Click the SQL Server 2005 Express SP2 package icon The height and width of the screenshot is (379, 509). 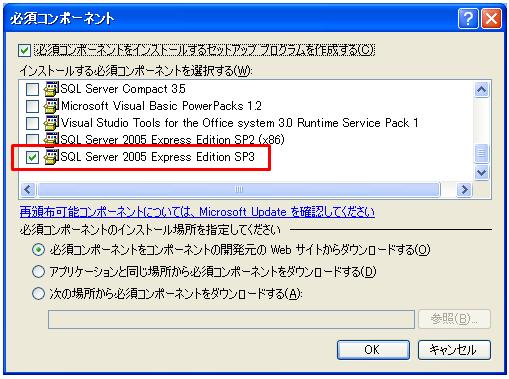[51, 139]
